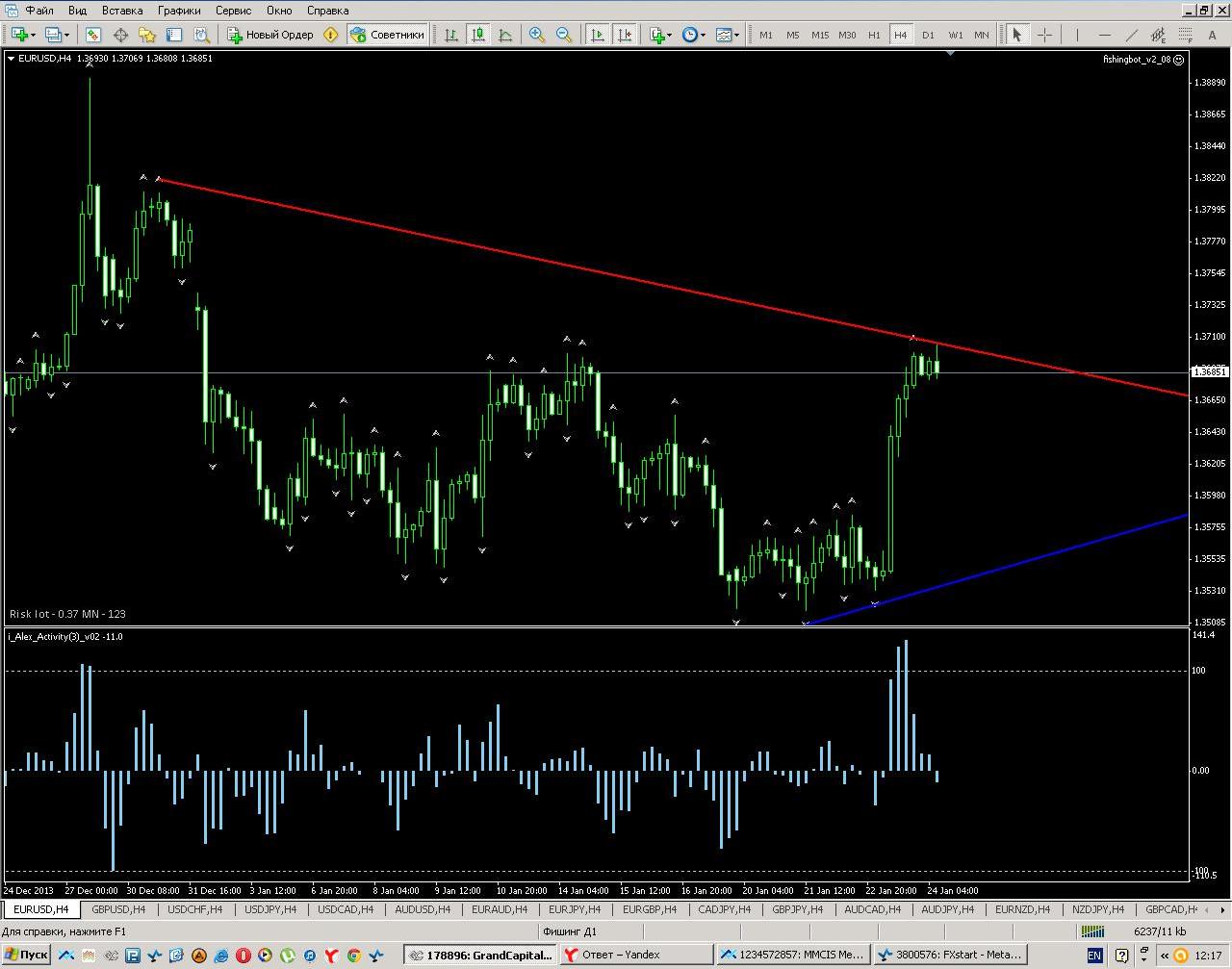Select the Fibonacci retracement tool
Screen dimensions: 1232x969
1187,35
